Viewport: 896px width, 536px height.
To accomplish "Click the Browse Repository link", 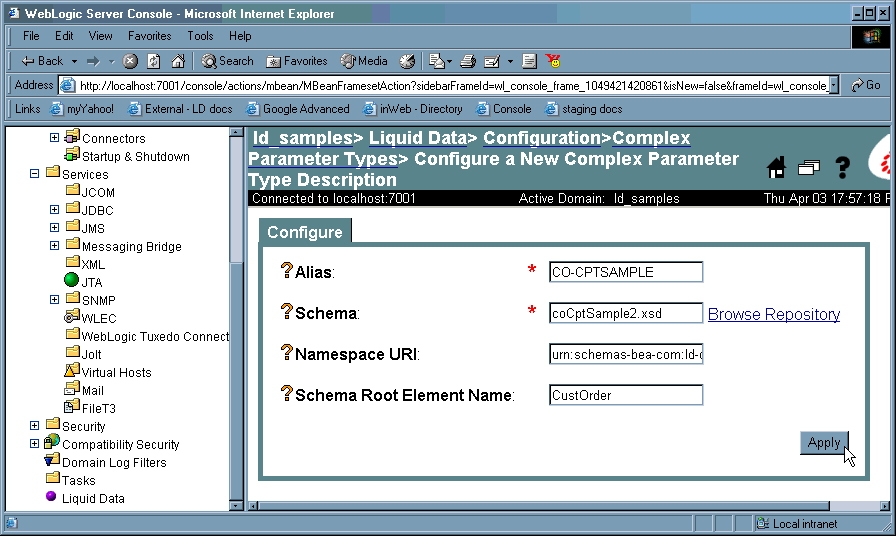I will [774, 314].
